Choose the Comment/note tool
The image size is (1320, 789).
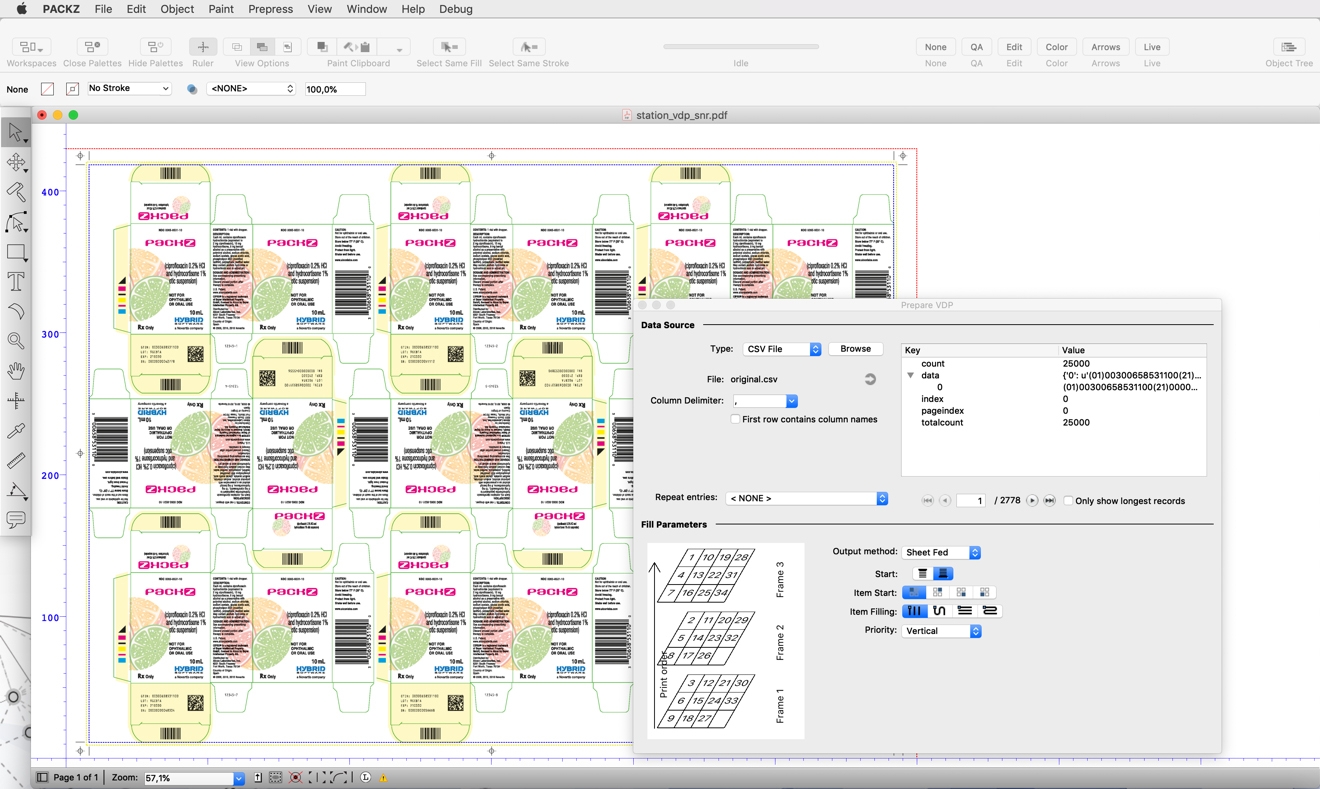[x=16, y=520]
